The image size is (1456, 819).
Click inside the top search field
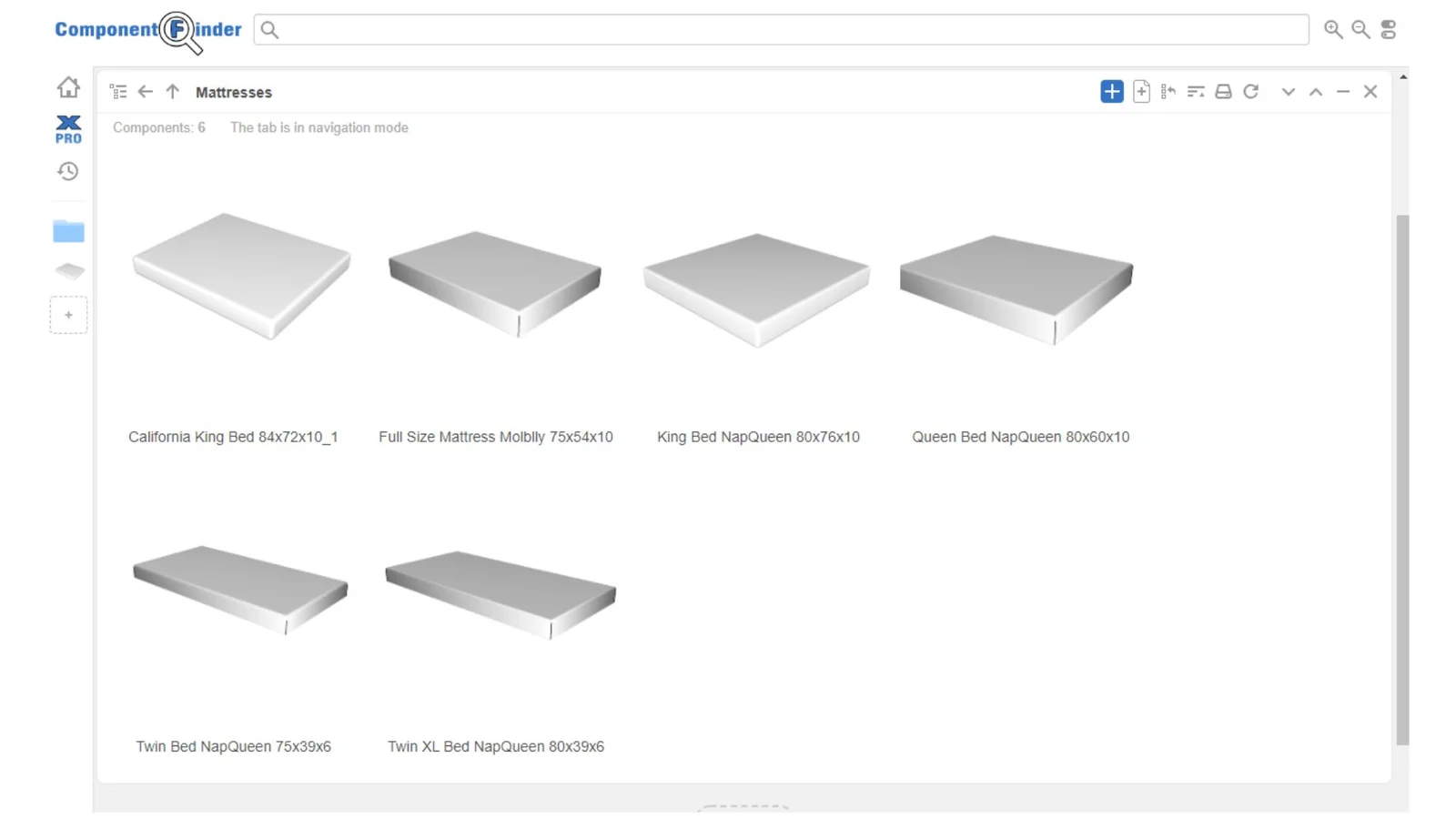pyautogui.click(x=783, y=29)
